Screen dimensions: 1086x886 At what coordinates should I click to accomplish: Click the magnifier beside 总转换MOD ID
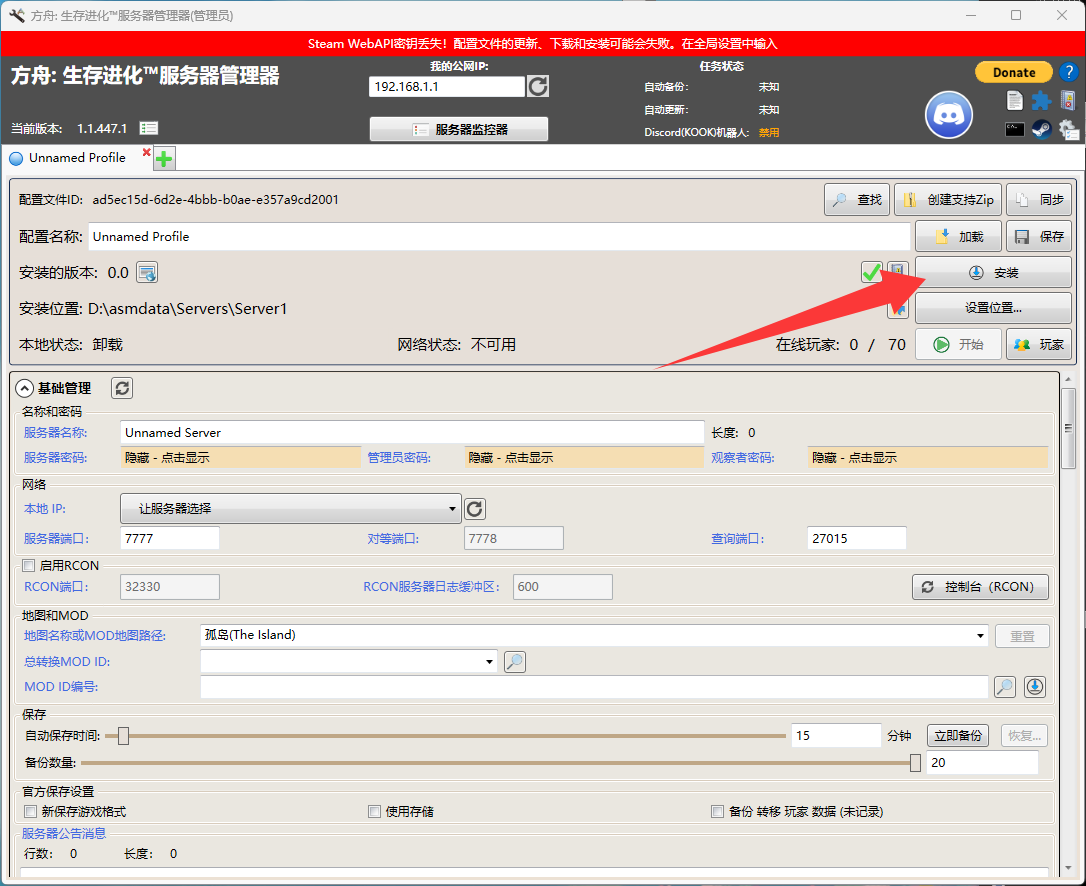point(514,661)
